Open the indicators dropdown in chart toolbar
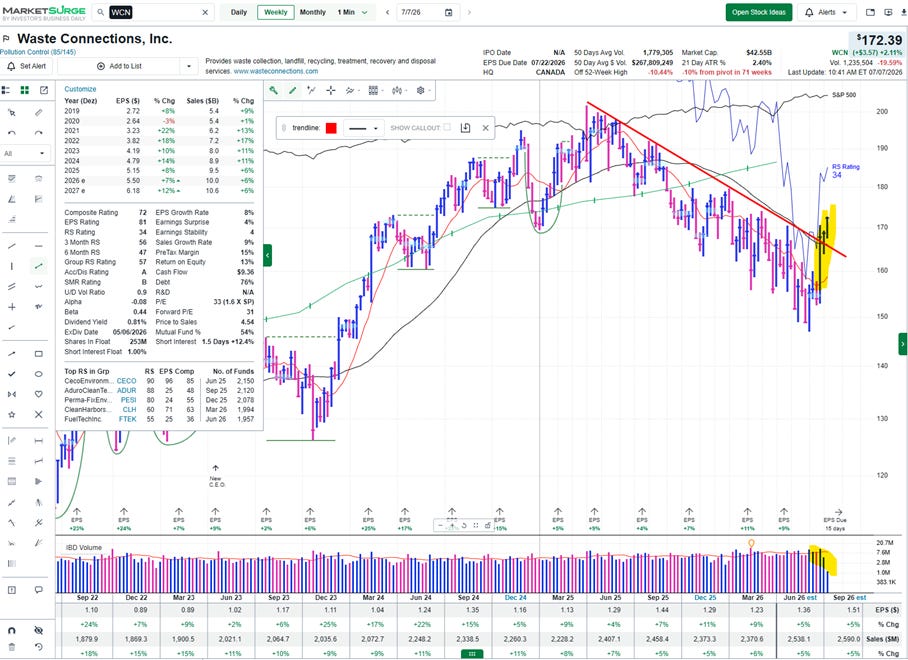The image size is (908, 660). click(x=352, y=90)
